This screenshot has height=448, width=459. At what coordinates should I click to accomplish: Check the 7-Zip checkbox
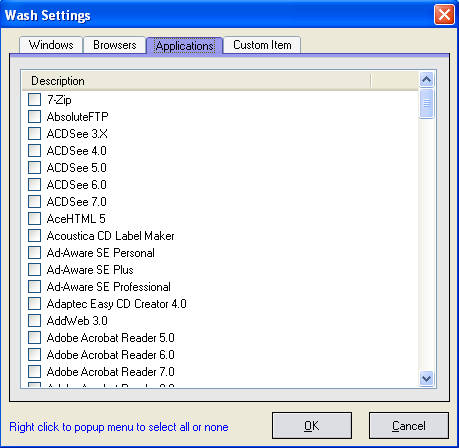pyautogui.click(x=34, y=99)
